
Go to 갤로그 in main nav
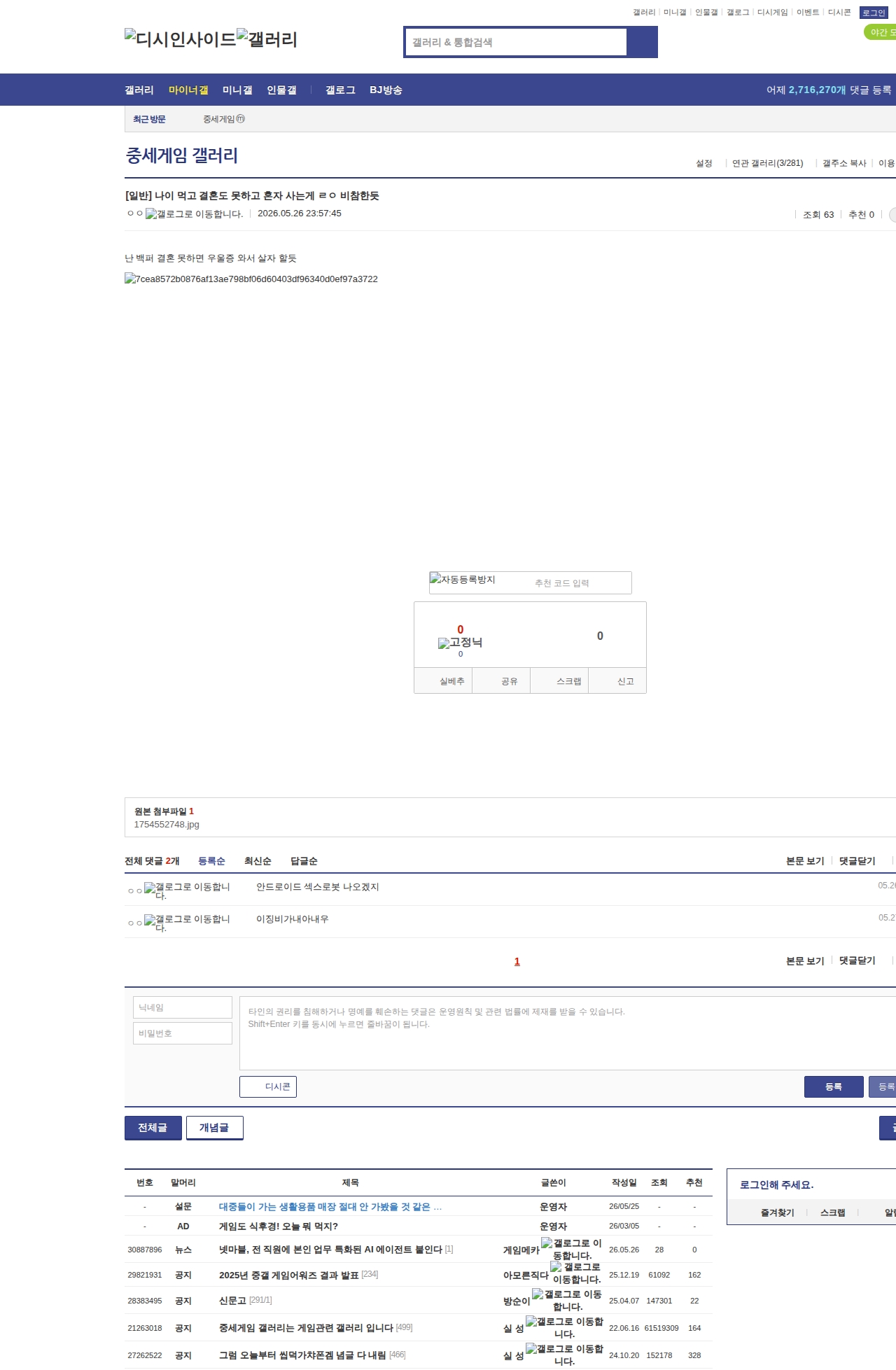point(340,90)
